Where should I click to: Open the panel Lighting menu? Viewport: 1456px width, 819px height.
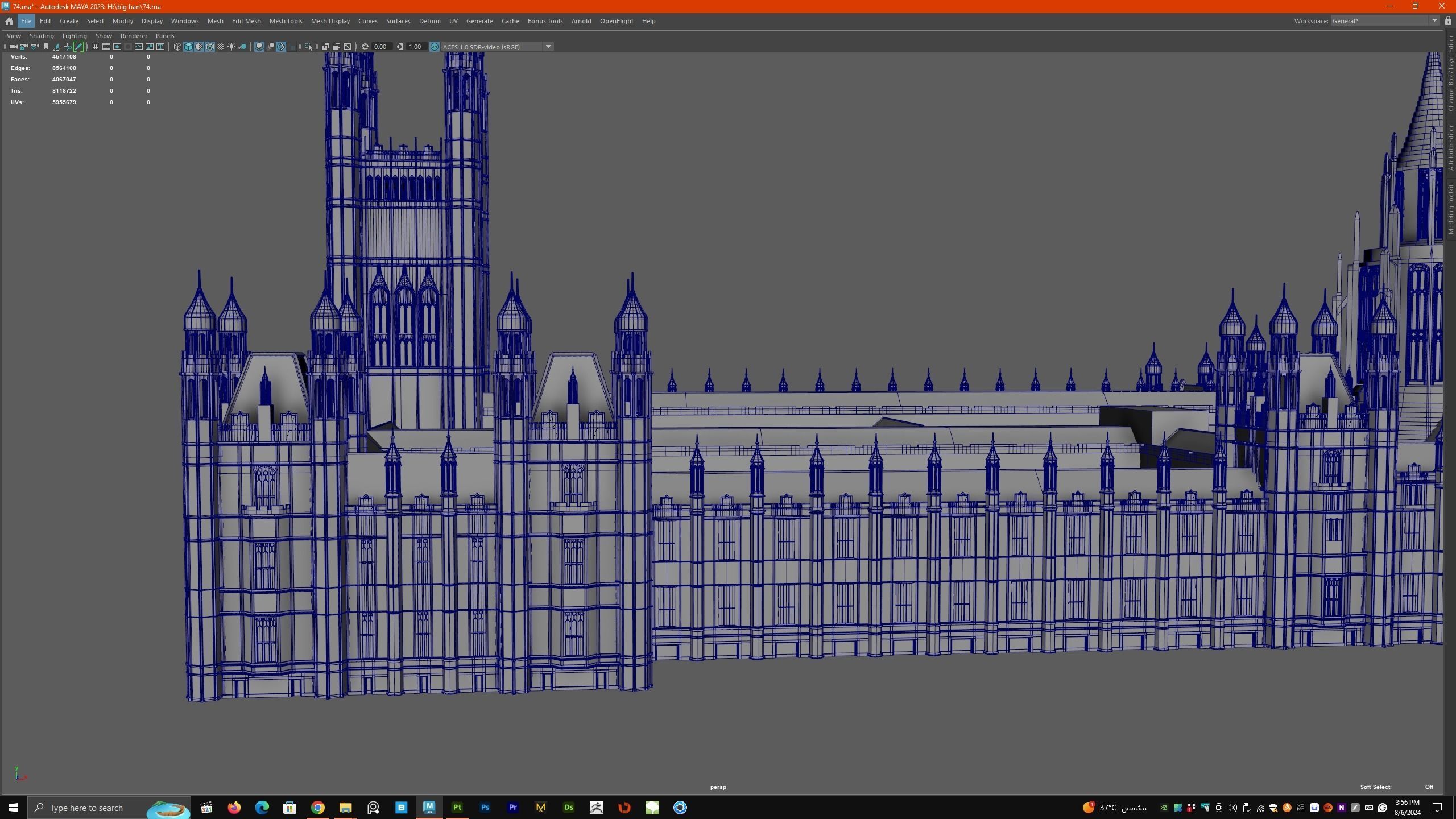pyautogui.click(x=75, y=36)
